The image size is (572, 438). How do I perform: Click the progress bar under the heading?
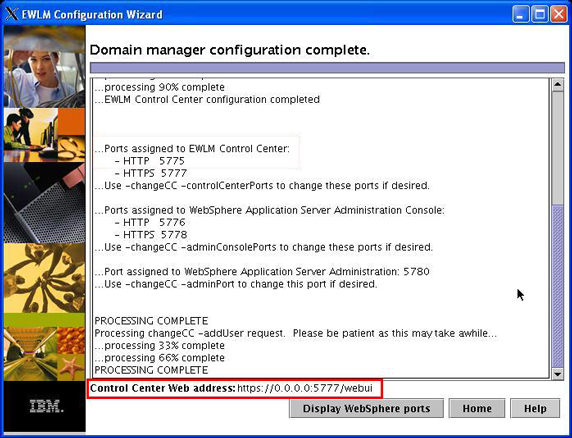tap(327, 68)
